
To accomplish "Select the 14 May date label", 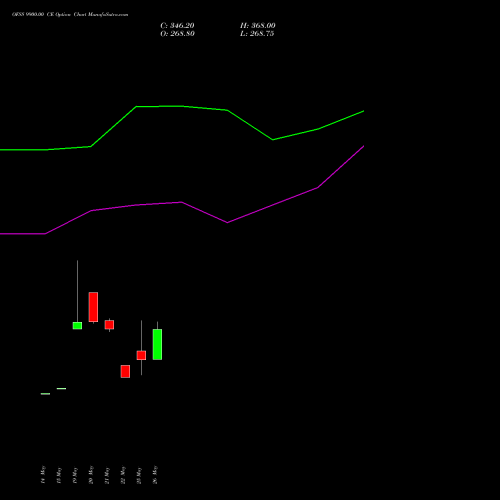I will pos(43,475).
